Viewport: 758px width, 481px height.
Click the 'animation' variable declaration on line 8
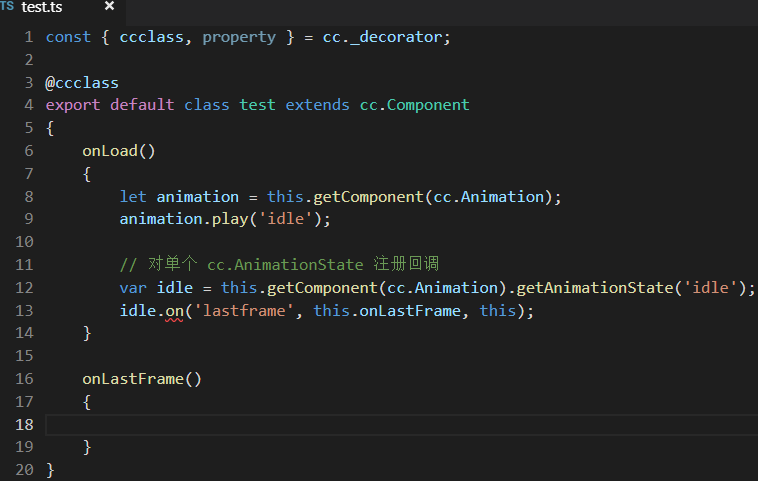click(x=197, y=197)
